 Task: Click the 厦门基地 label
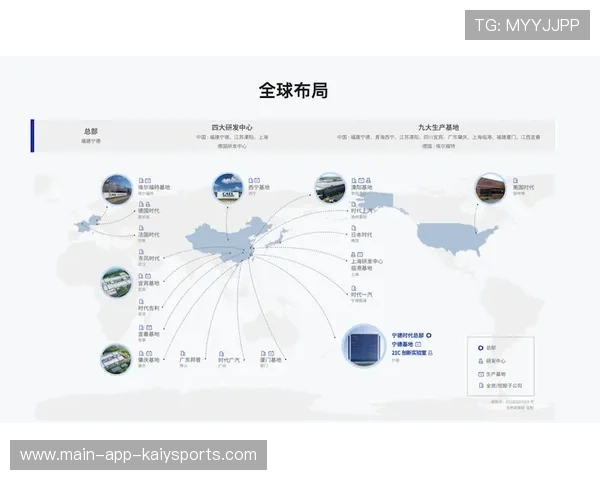(x=271, y=360)
